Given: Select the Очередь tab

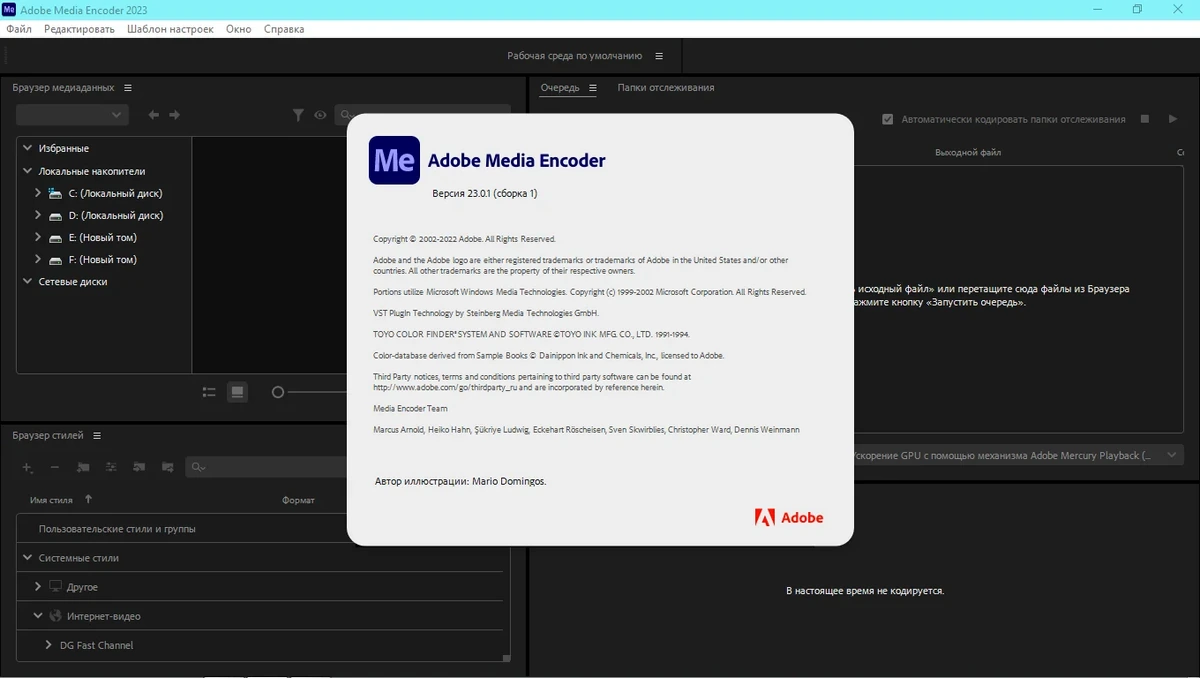Looking at the screenshot, I should pos(560,88).
